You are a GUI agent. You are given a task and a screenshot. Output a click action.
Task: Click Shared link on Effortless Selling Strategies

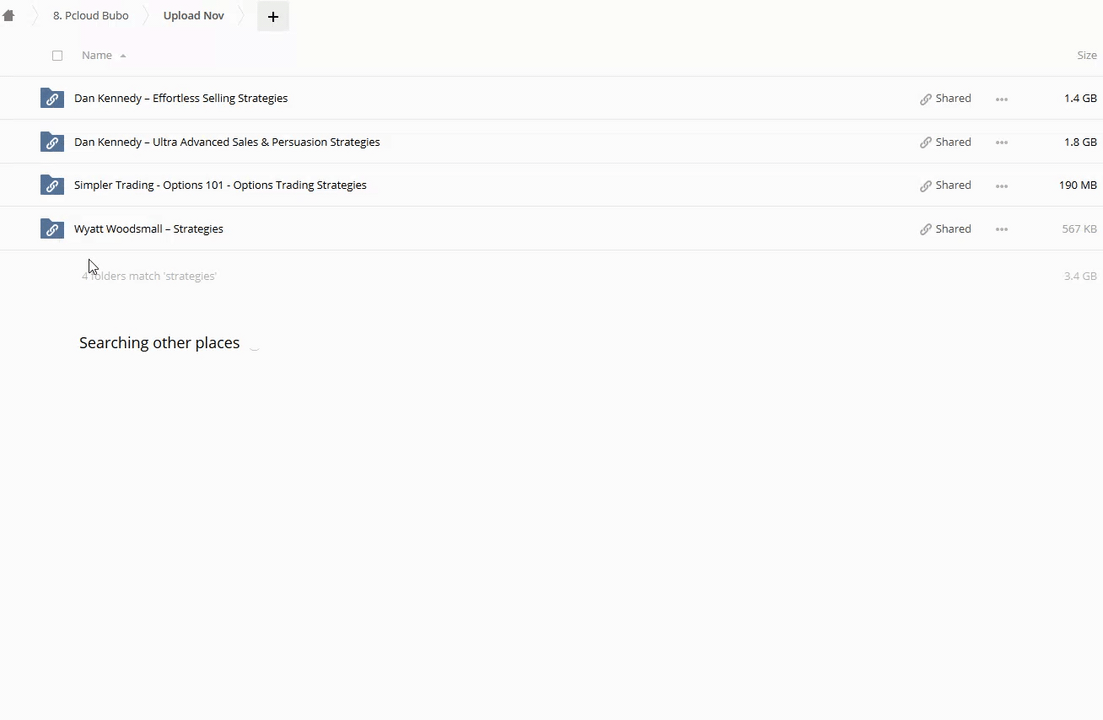pyautogui.click(x=946, y=98)
